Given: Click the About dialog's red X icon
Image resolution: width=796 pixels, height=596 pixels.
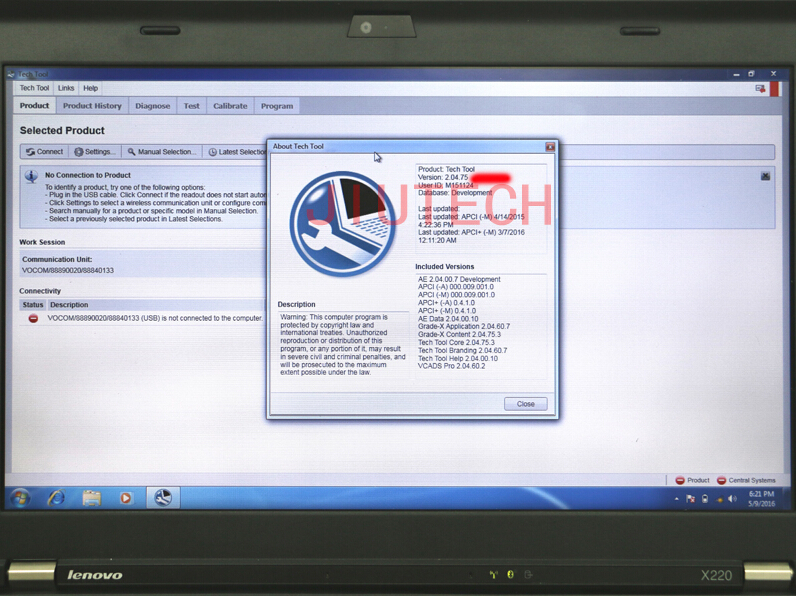Looking at the screenshot, I should point(550,147).
